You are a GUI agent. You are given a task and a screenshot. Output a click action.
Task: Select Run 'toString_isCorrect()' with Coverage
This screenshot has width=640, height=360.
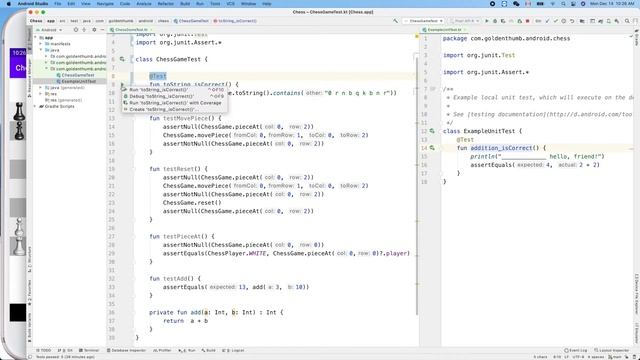tap(174, 103)
